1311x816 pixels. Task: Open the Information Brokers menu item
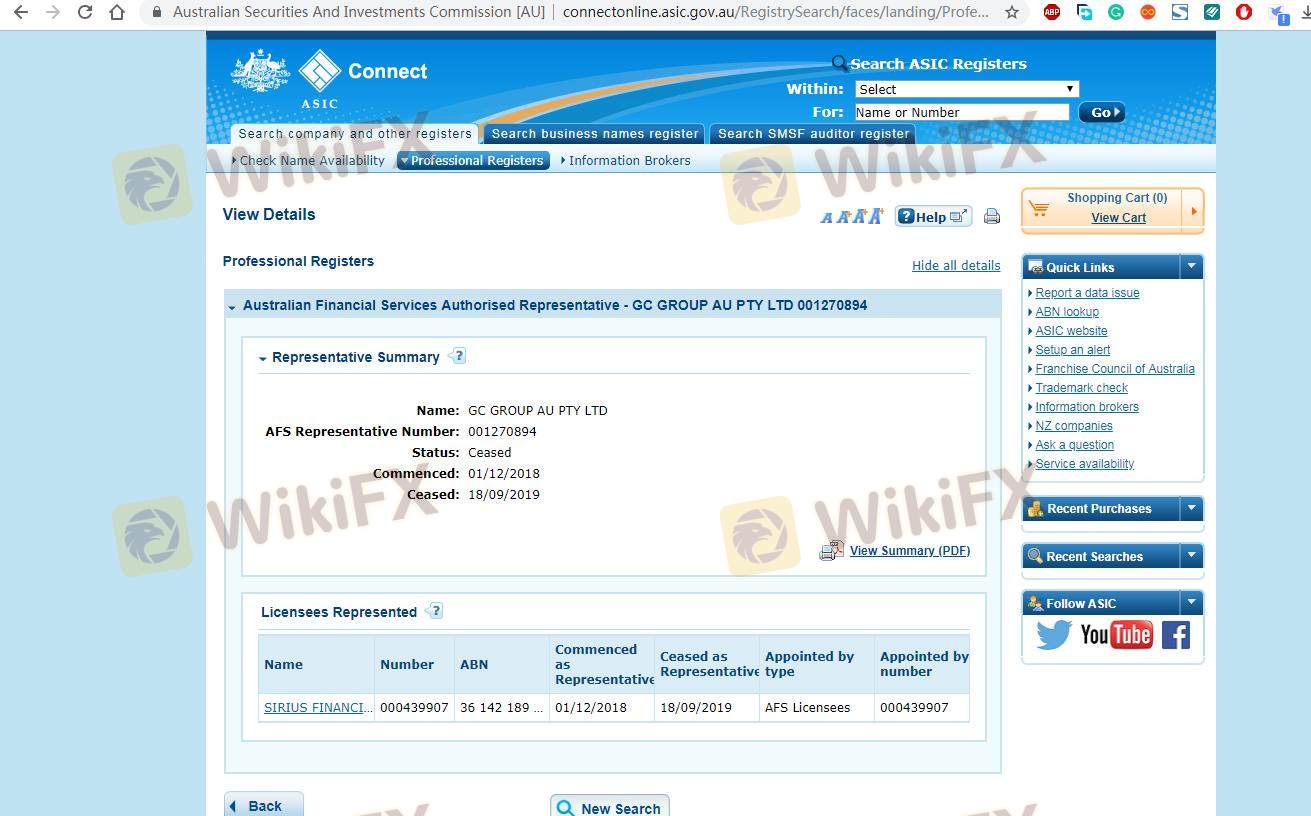point(629,160)
